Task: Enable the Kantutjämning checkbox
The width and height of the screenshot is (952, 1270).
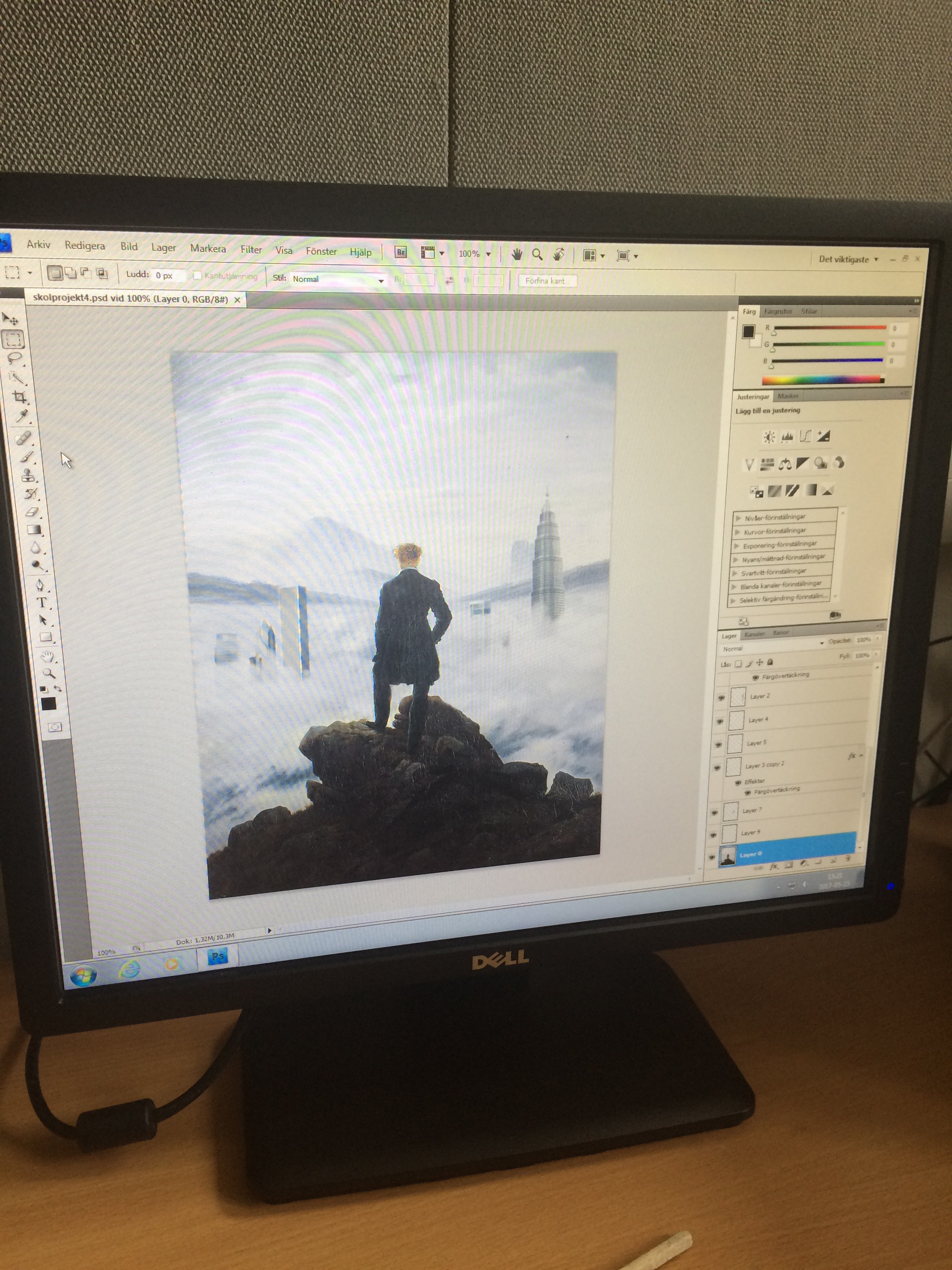Action: (x=198, y=275)
